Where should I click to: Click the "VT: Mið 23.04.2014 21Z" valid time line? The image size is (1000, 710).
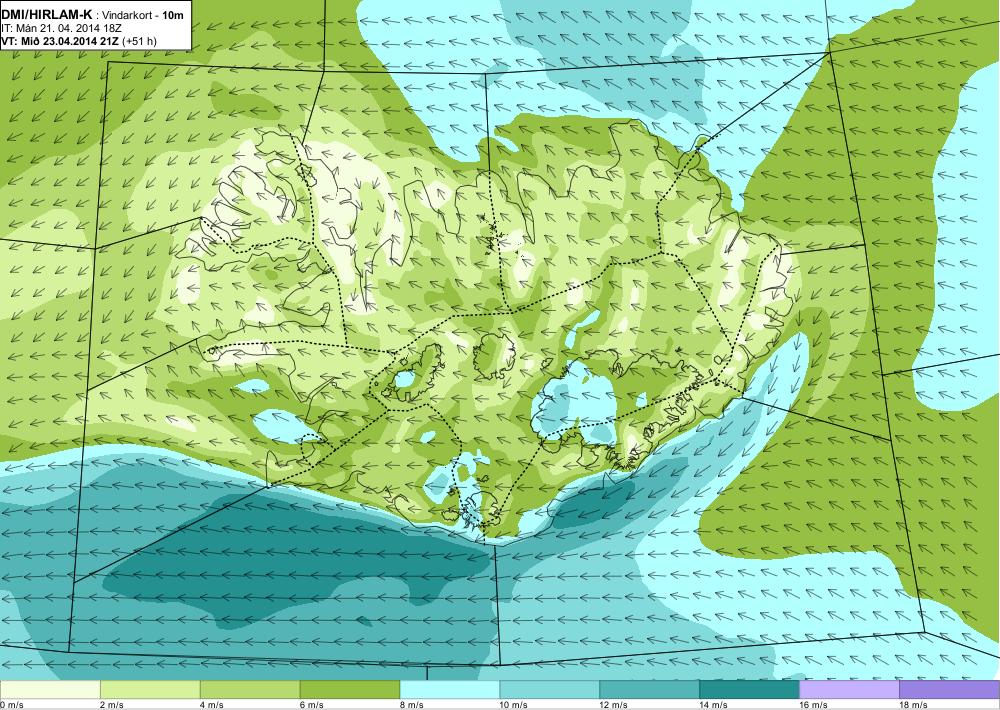point(60,41)
